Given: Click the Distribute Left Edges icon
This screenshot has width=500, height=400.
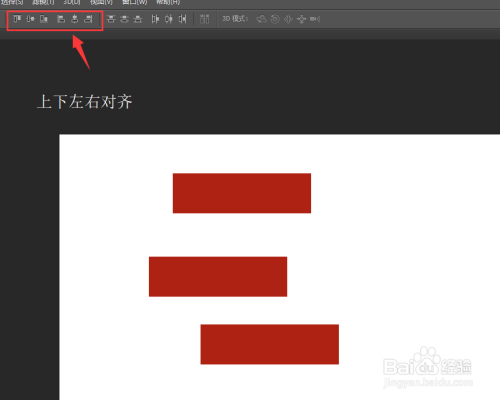Looking at the screenshot, I should point(155,19).
